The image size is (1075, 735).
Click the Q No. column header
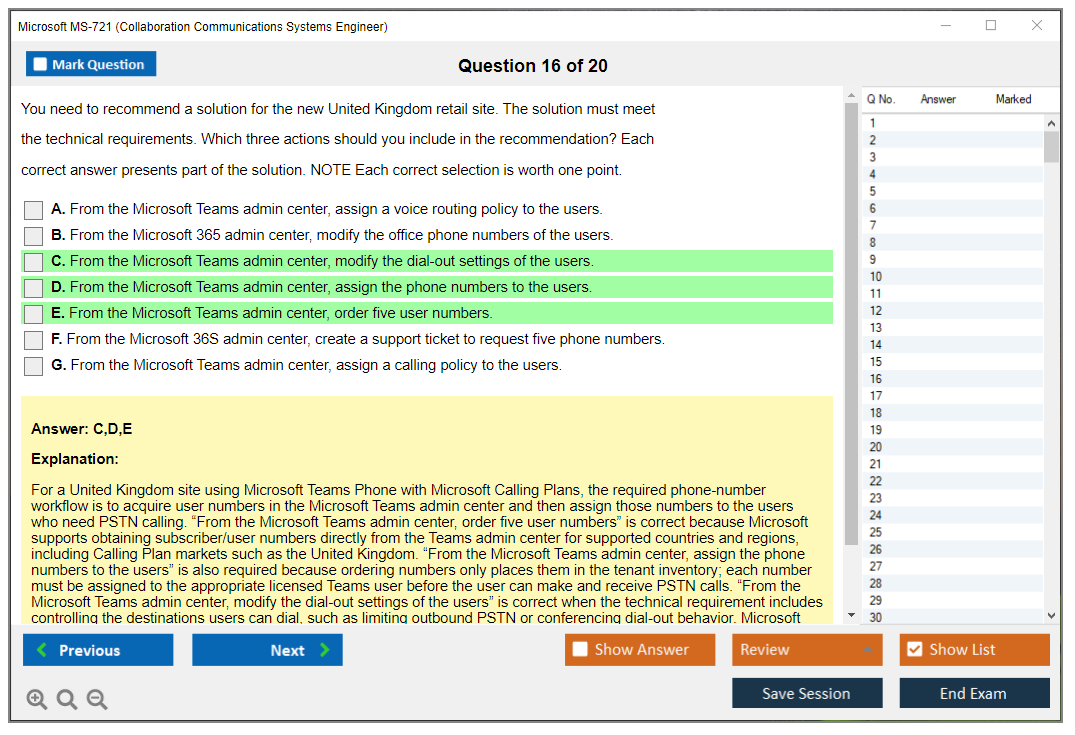pyautogui.click(x=881, y=99)
